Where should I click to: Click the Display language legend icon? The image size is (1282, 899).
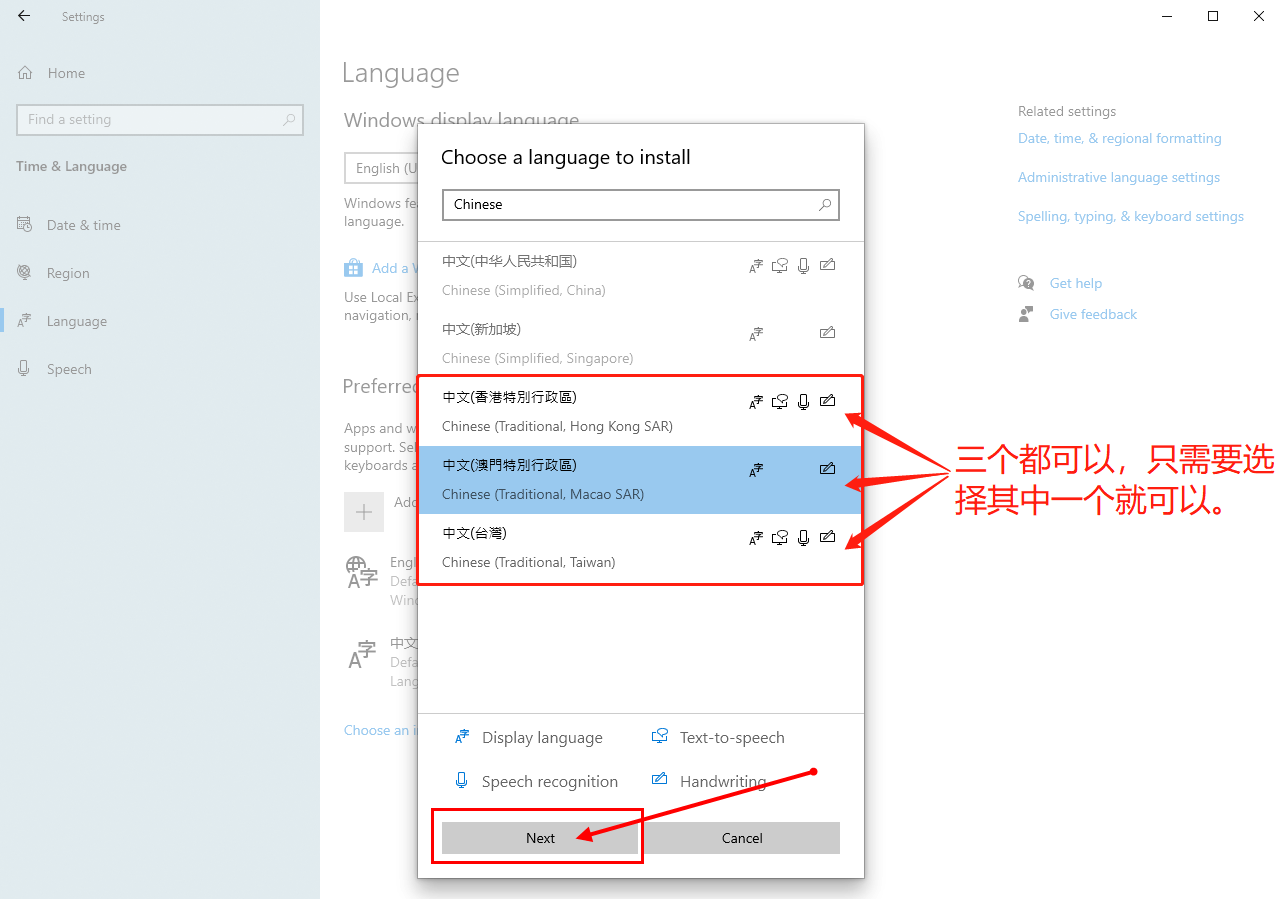[x=462, y=737]
